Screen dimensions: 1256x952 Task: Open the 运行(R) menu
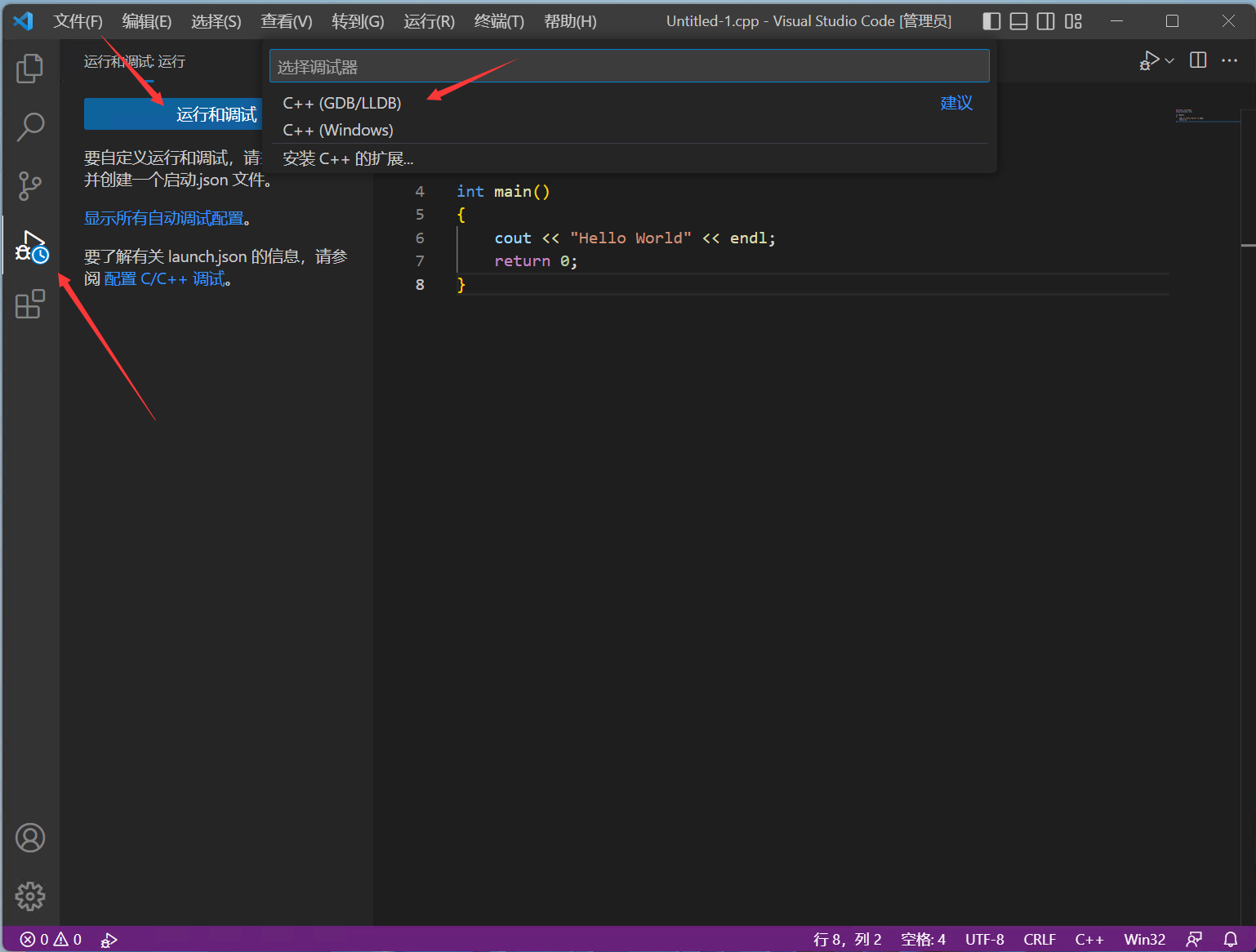(429, 21)
